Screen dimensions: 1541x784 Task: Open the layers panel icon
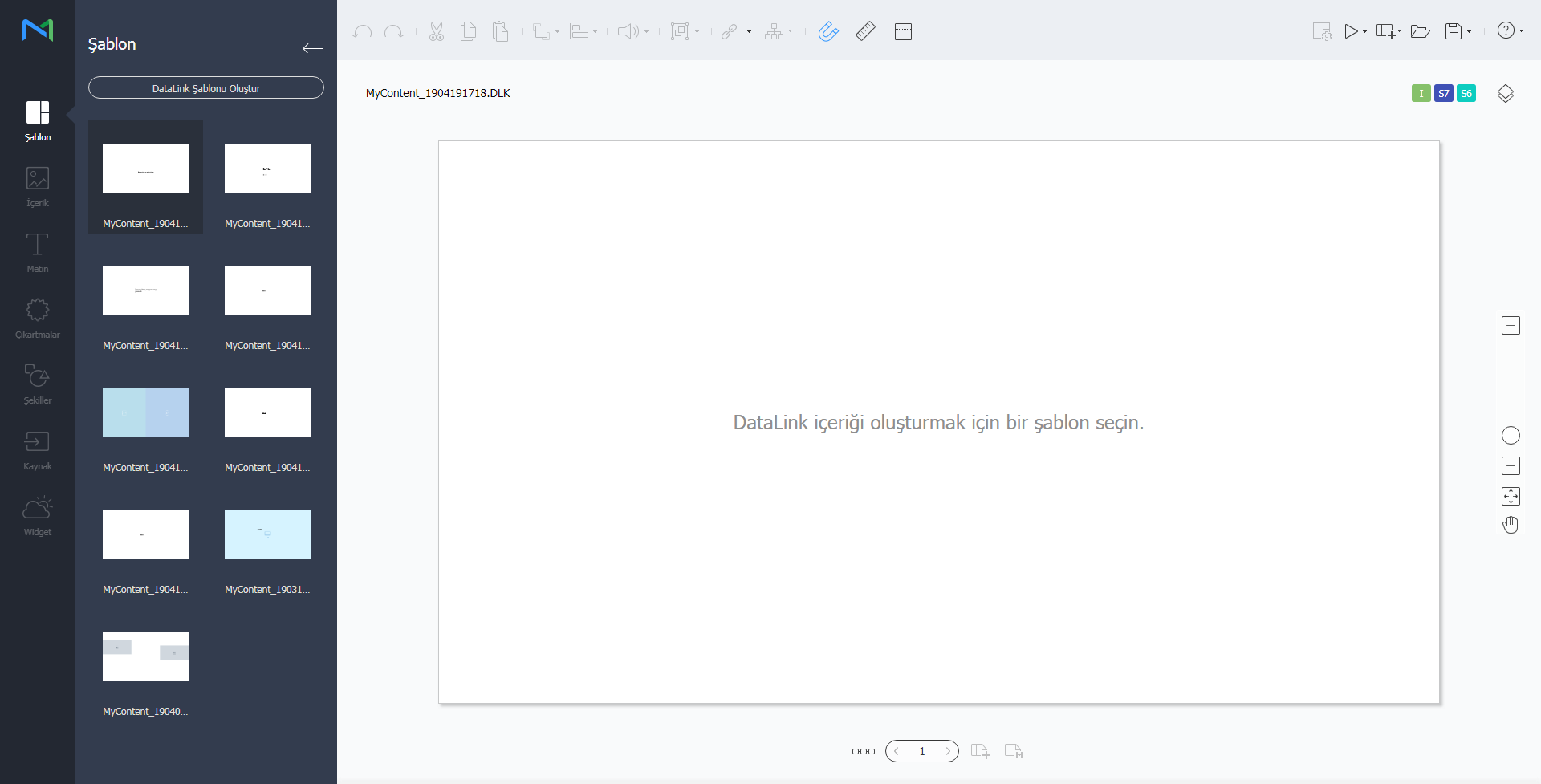[x=1505, y=94]
